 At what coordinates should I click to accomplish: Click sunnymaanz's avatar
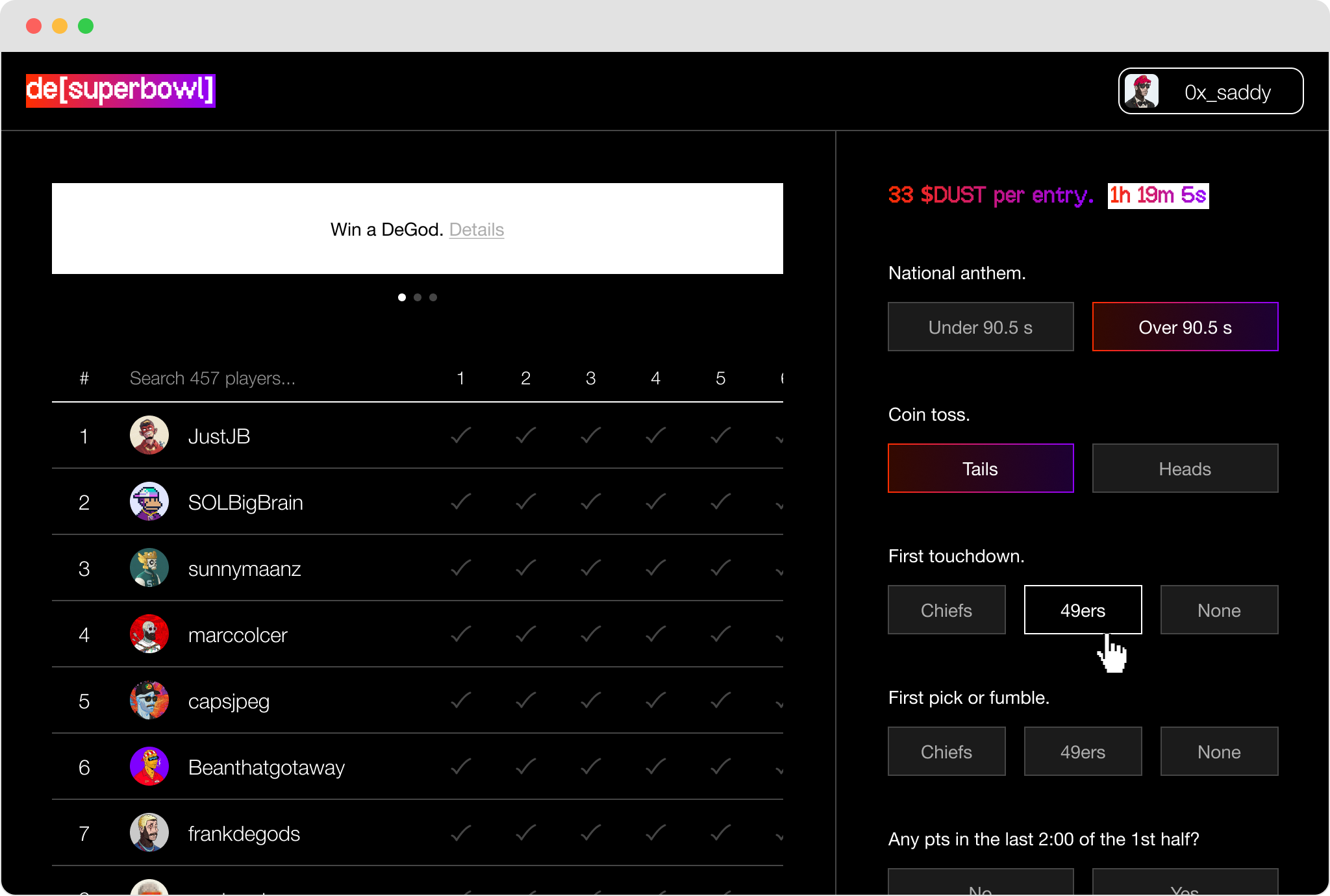coord(149,567)
